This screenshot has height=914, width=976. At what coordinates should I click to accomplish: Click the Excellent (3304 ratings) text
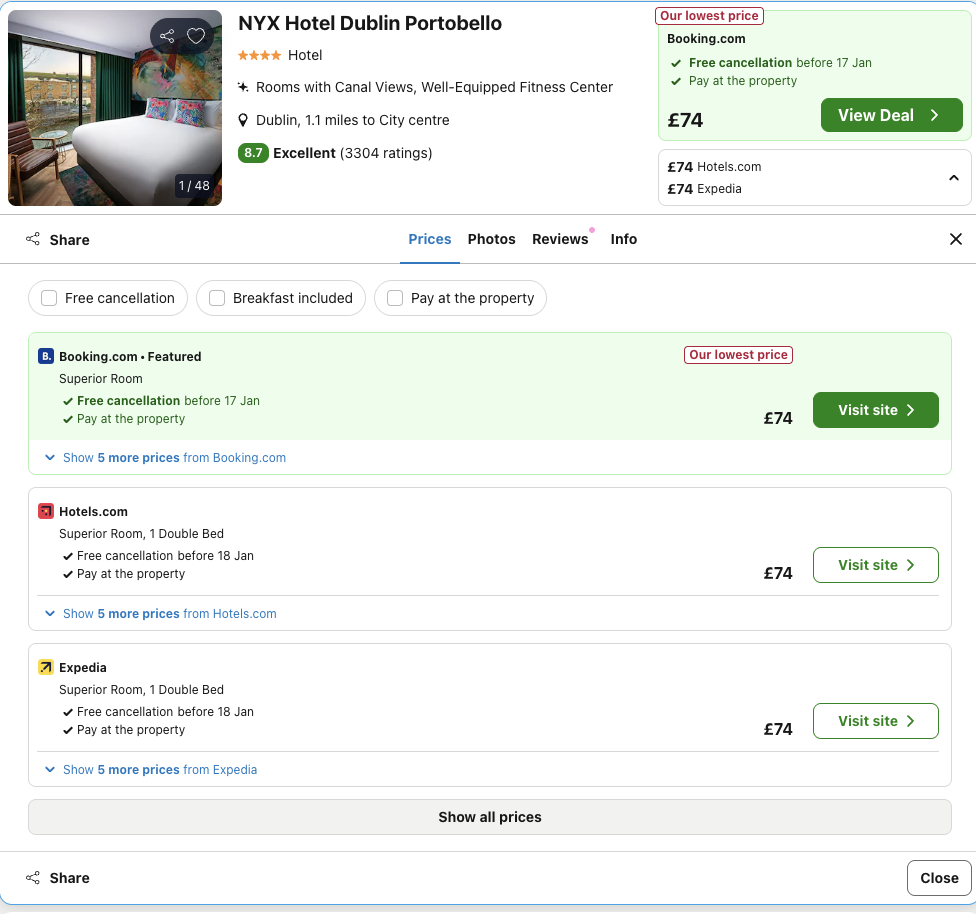pyautogui.click(x=352, y=153)
